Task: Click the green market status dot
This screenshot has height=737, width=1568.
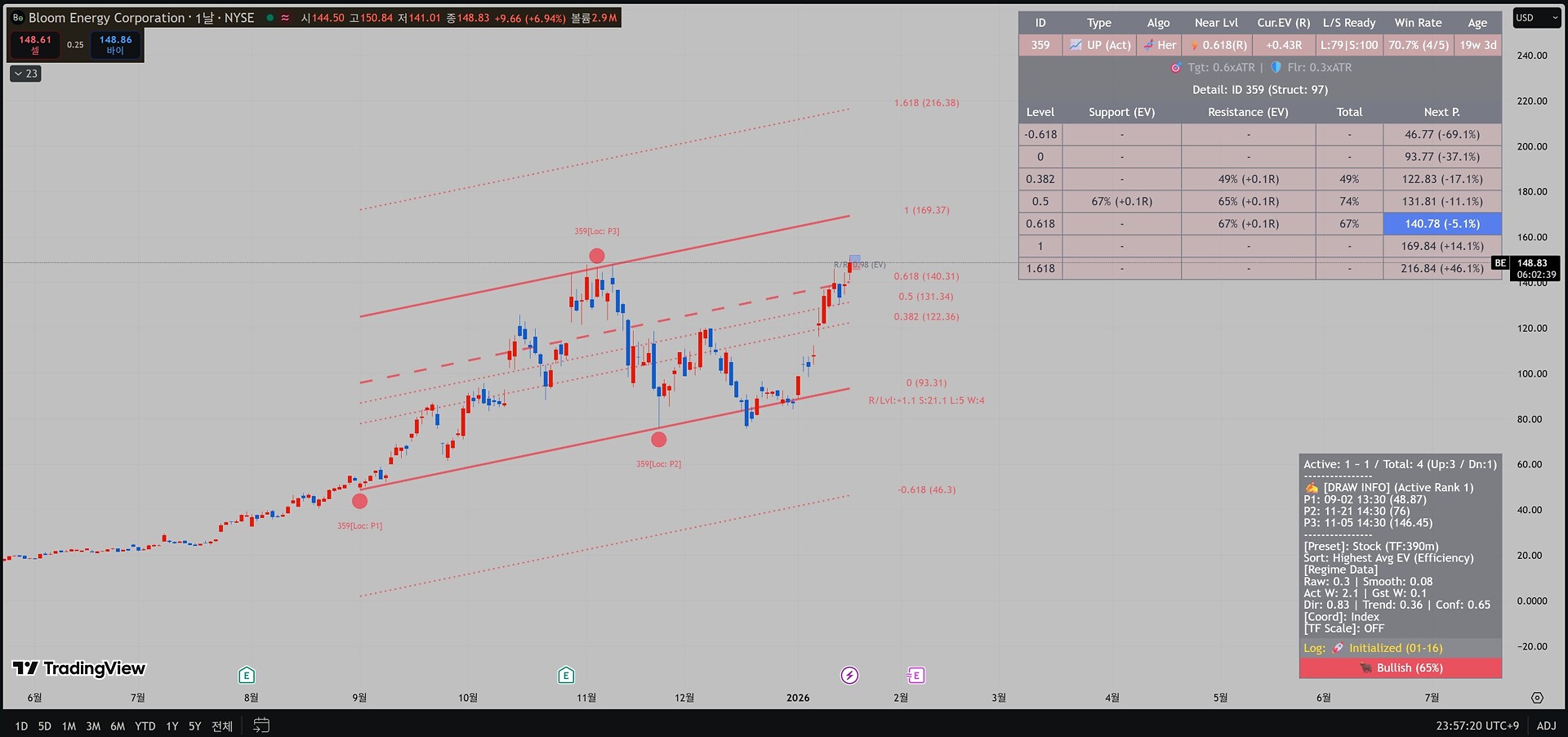Action: coord(269,17)
